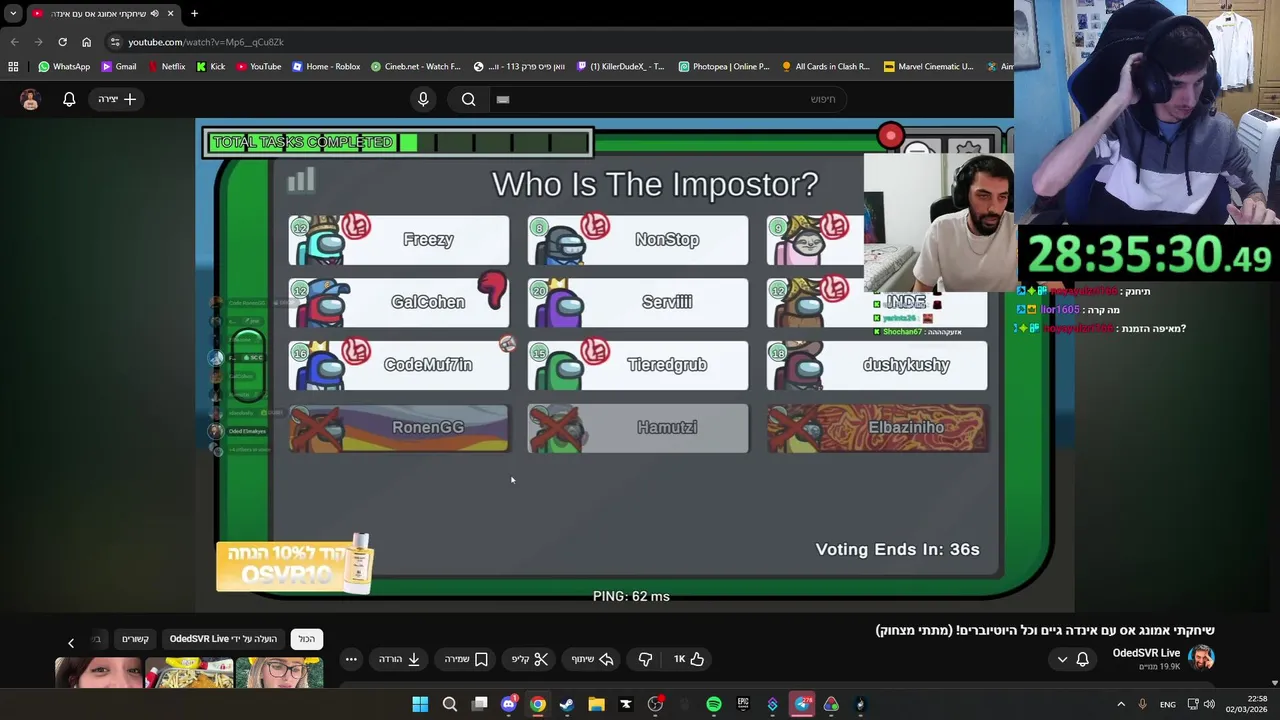Open the YouTube account avatar menu
The image size is (1280, 720).
[x=30, y=99]
